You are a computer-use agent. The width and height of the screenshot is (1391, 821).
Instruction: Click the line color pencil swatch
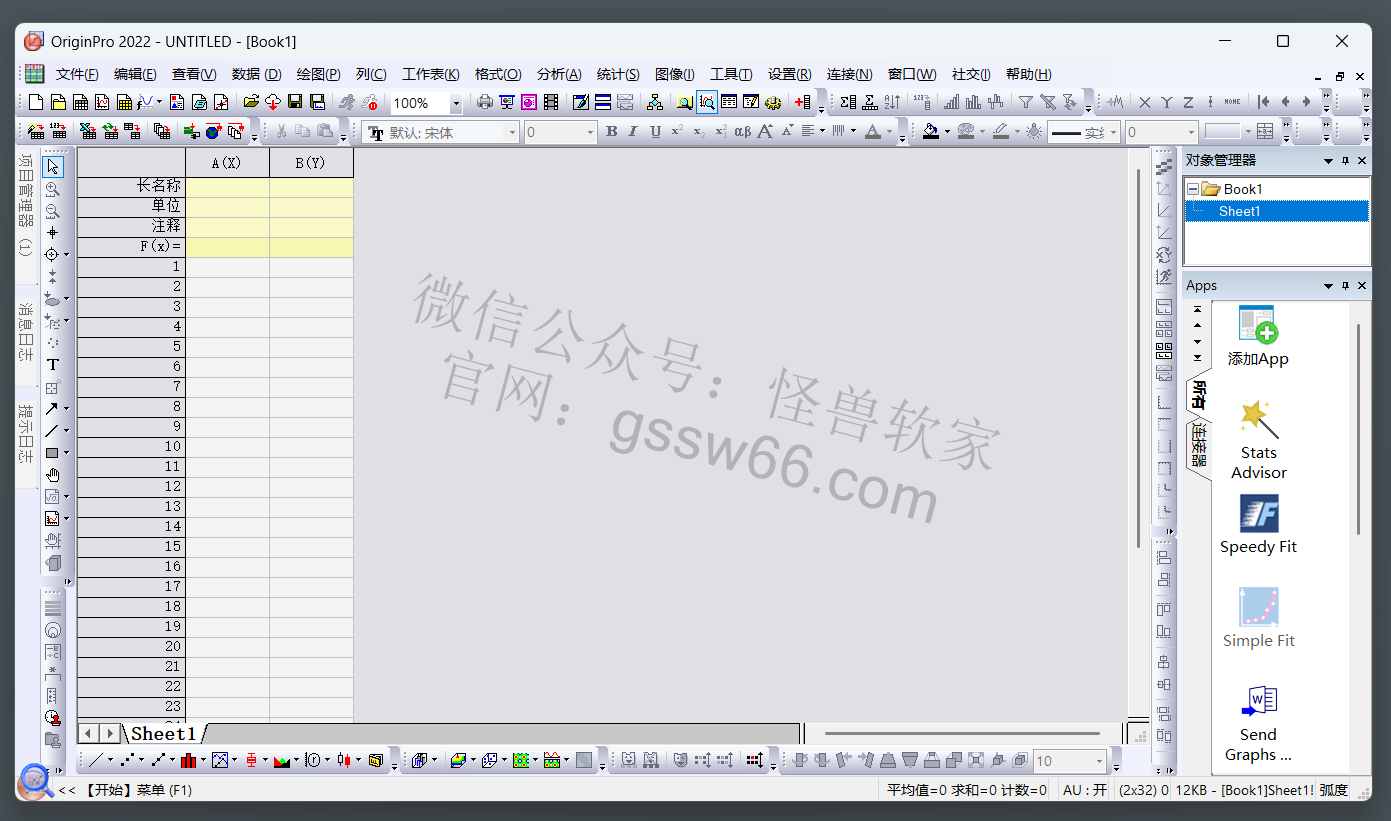tap(1000, 132)
